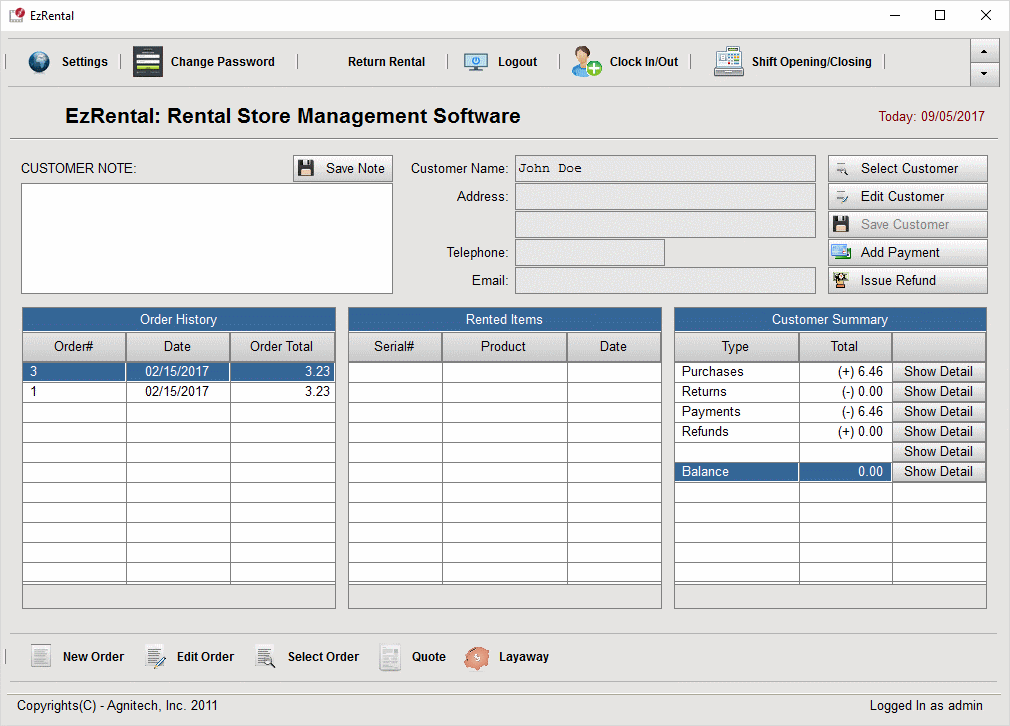
Task: Open Shift Opening/Closing cash register icon
Action: point(728,62)
